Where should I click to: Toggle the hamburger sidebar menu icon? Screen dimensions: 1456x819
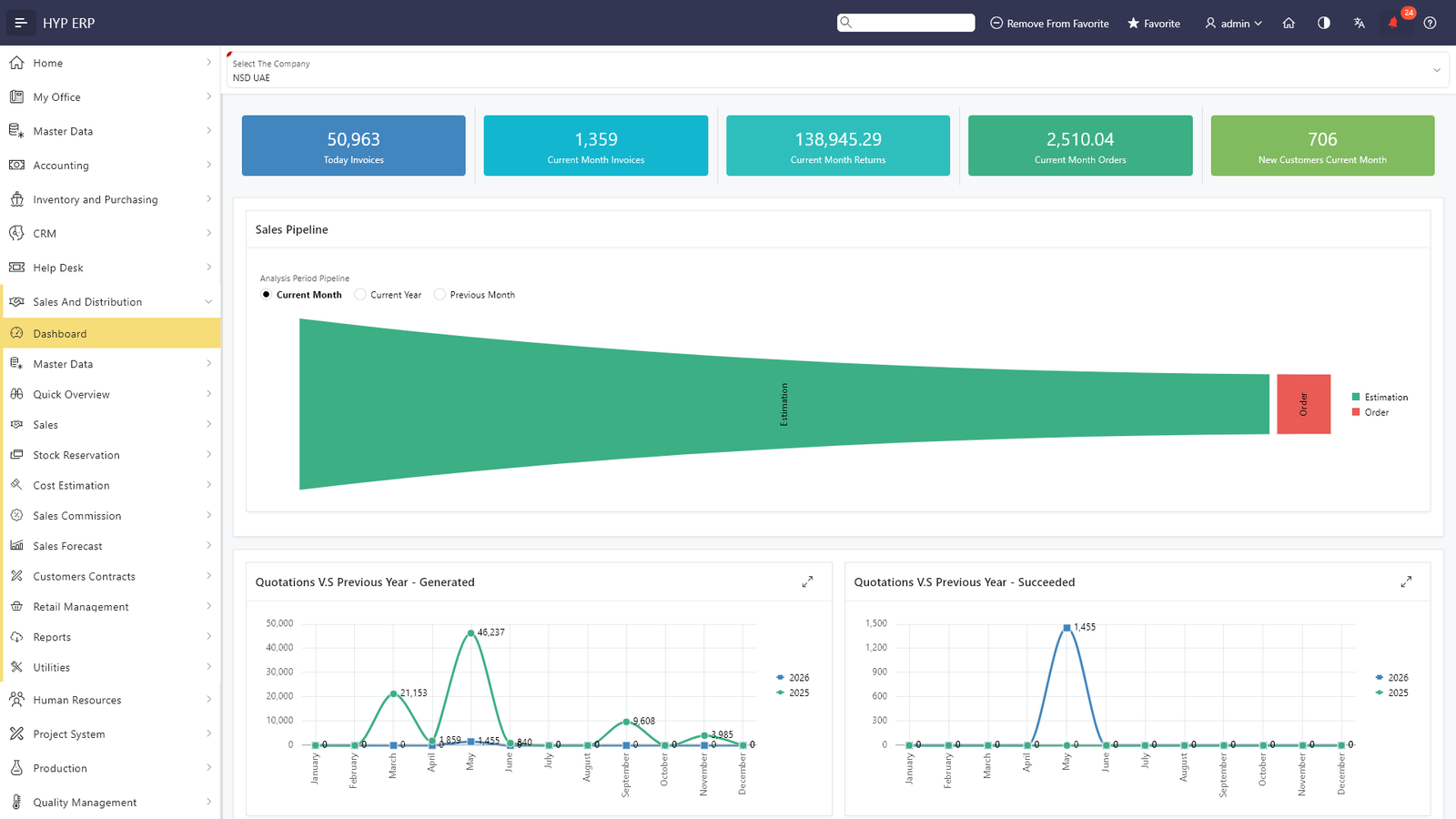(x=21, y=23)
